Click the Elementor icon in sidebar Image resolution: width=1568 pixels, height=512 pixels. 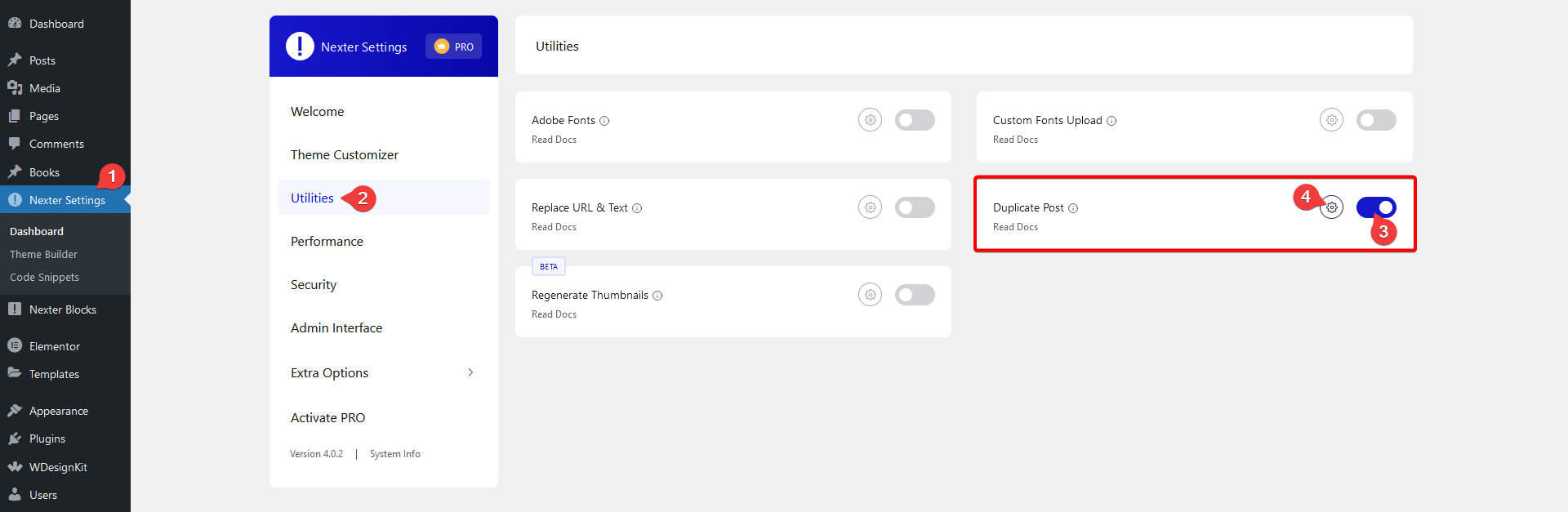15,345
